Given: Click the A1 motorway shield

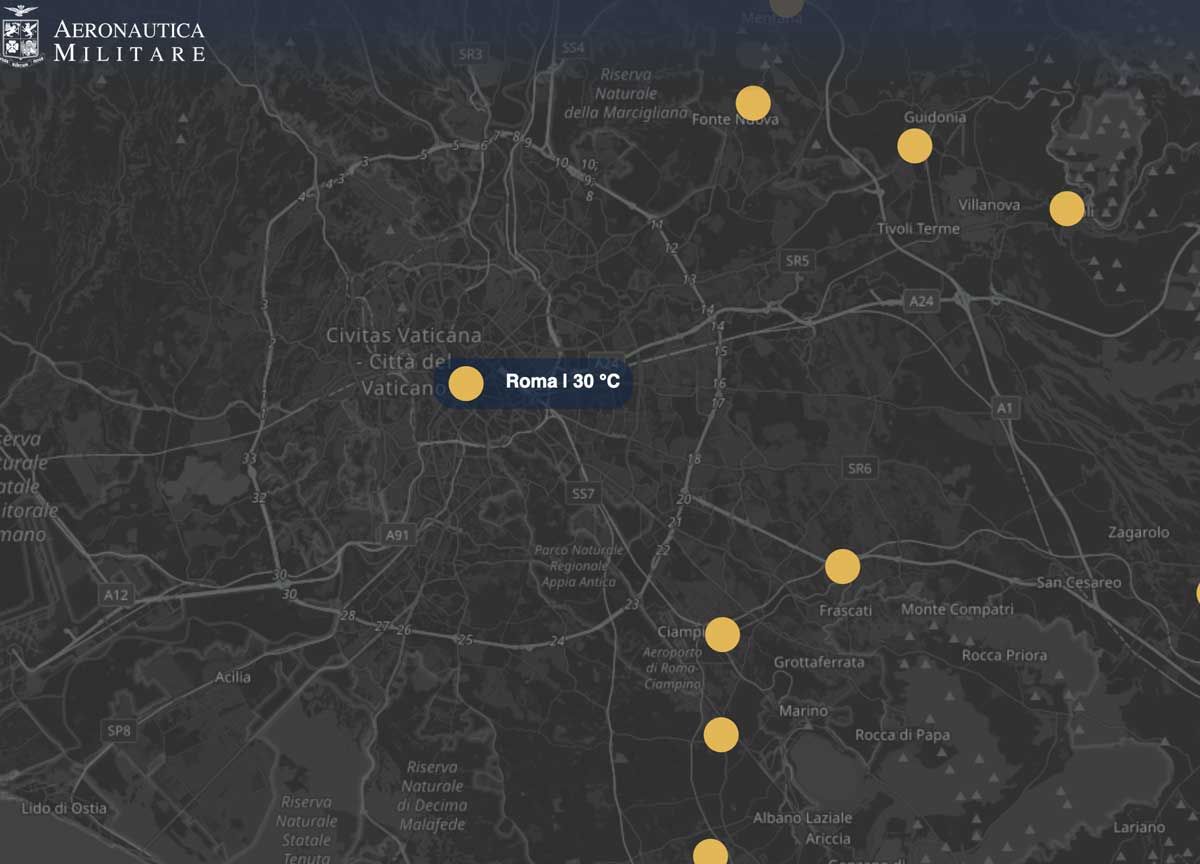Looking at the screenshot, I should (x=1004, y=408).
